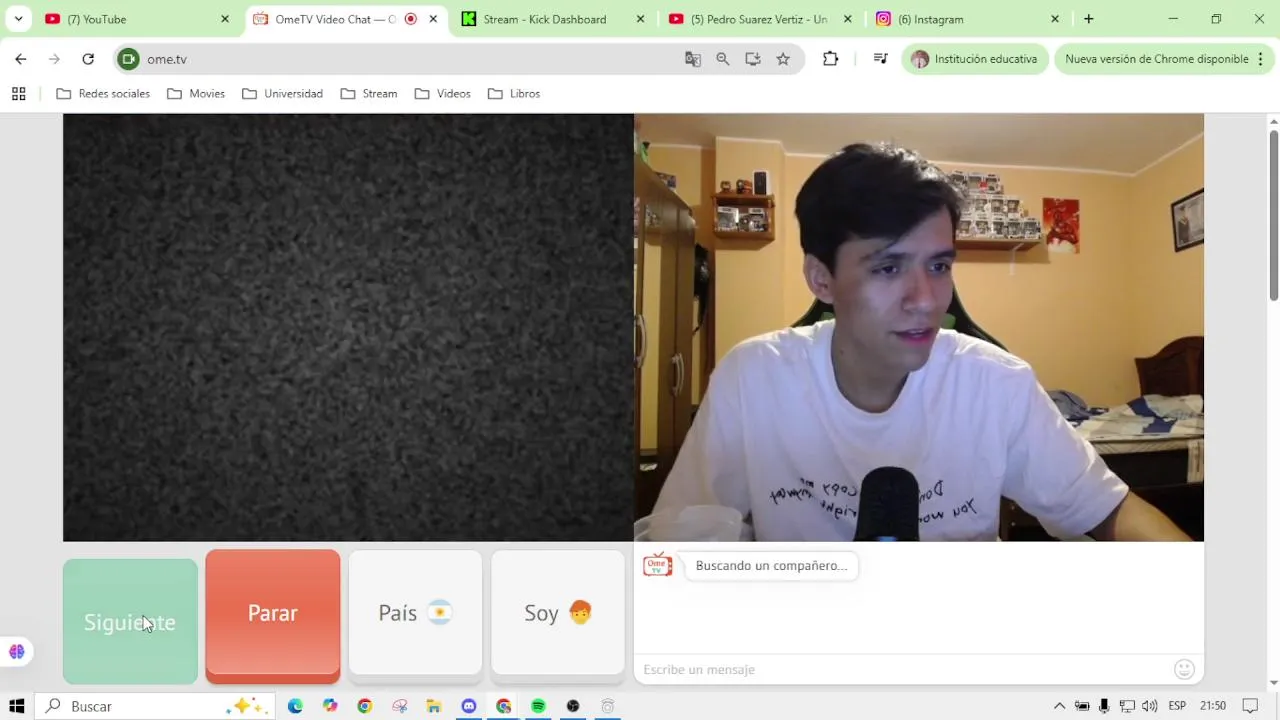Open the Institución educativa profile
The image size is (1280, 720).
click(x=975, y=59)
